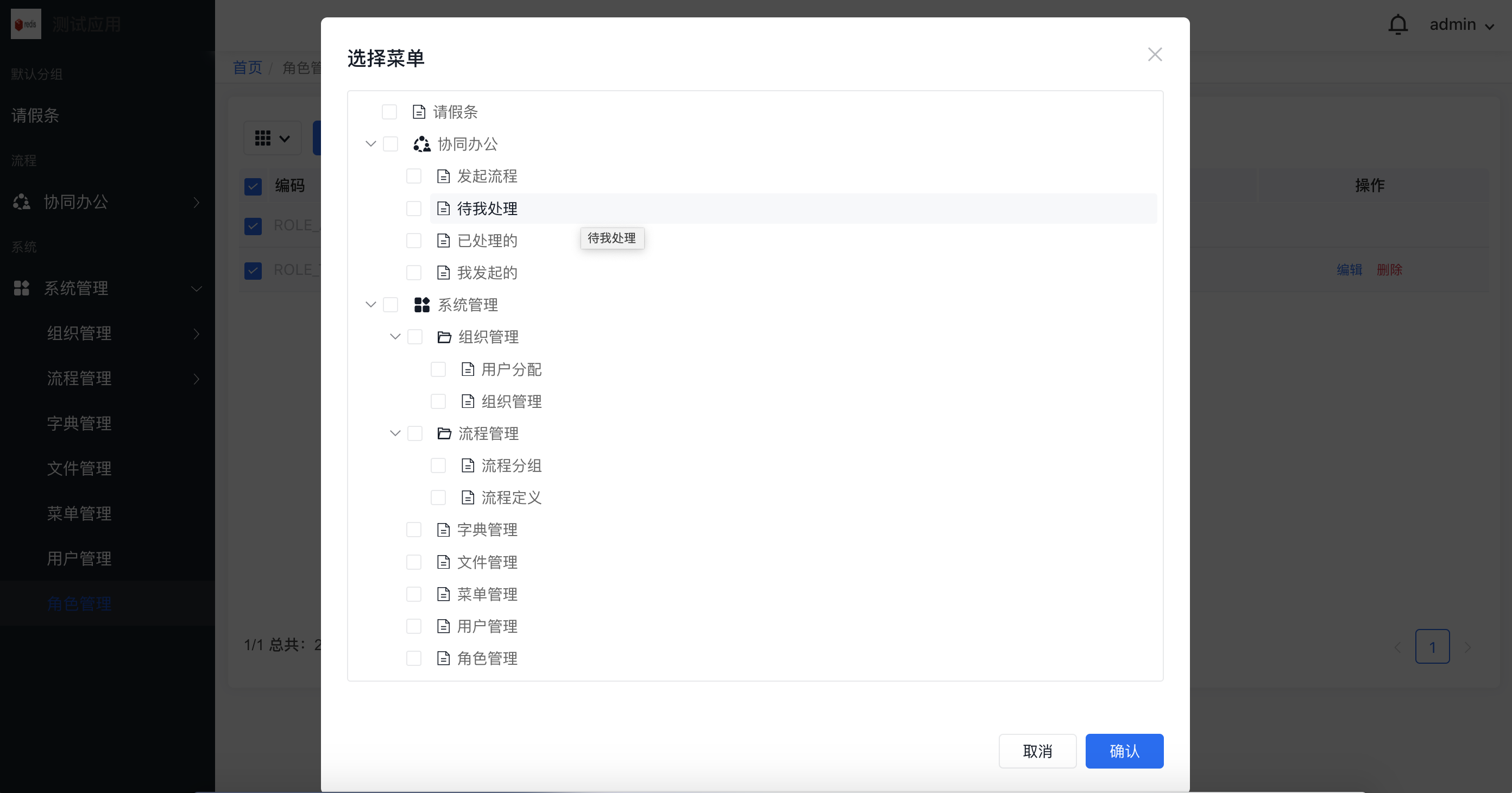Viewport: 1512px width, 793px height.
Task: Click the folder icon beside 组织管理 in tree
Action: (444, 337)
